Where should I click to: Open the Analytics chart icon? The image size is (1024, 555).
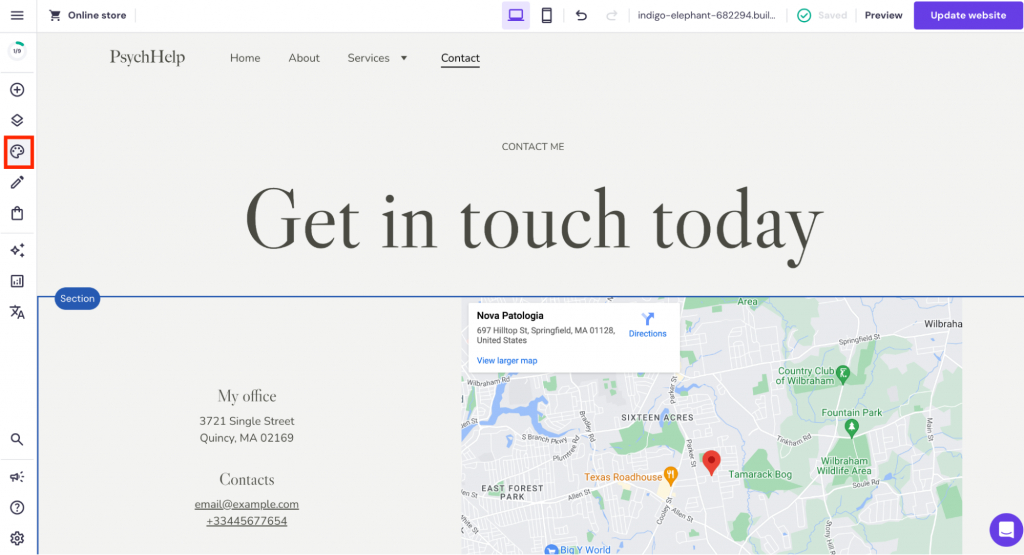click(x=17, y=281)
